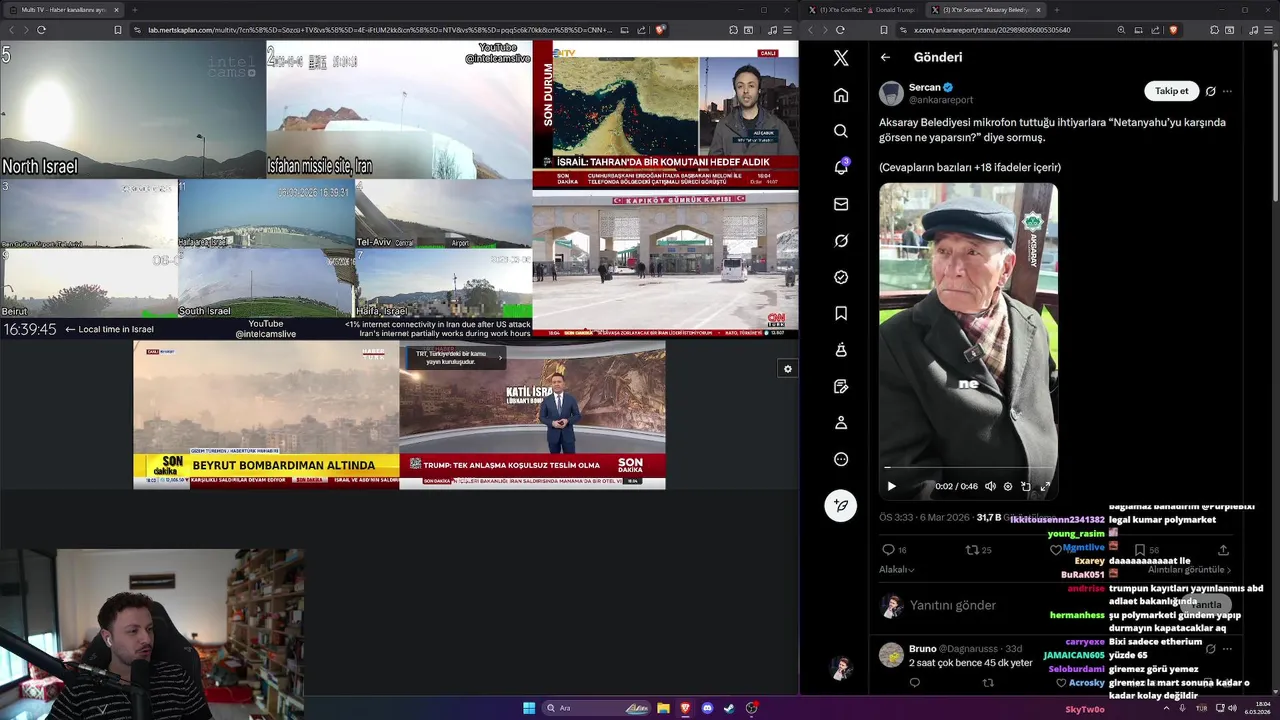Open new tab in left Multi TV window
This screenshot has height=720, width=1280.
134,10
